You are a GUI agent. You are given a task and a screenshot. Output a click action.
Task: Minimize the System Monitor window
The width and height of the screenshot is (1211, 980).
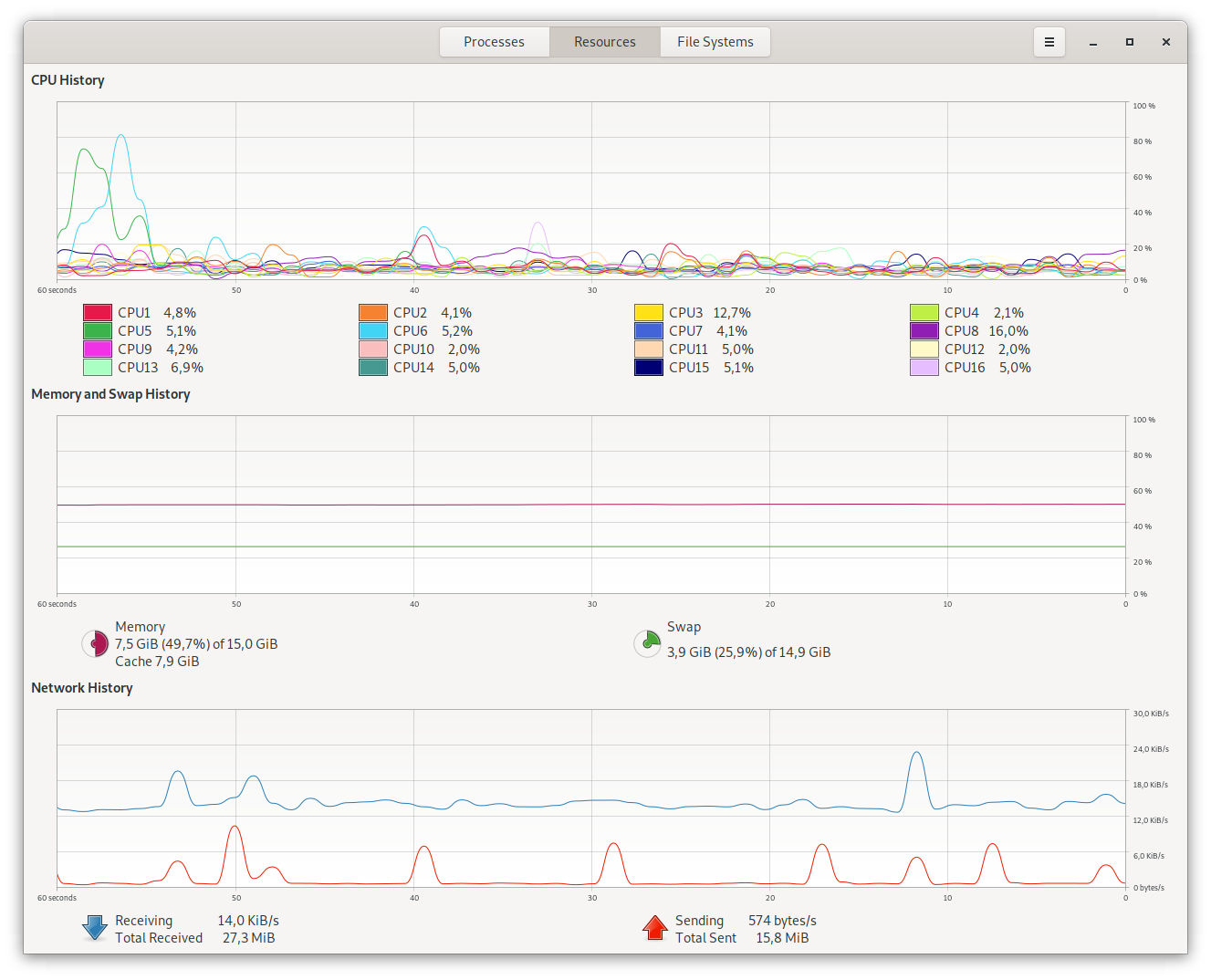(x=1093, y=42)
